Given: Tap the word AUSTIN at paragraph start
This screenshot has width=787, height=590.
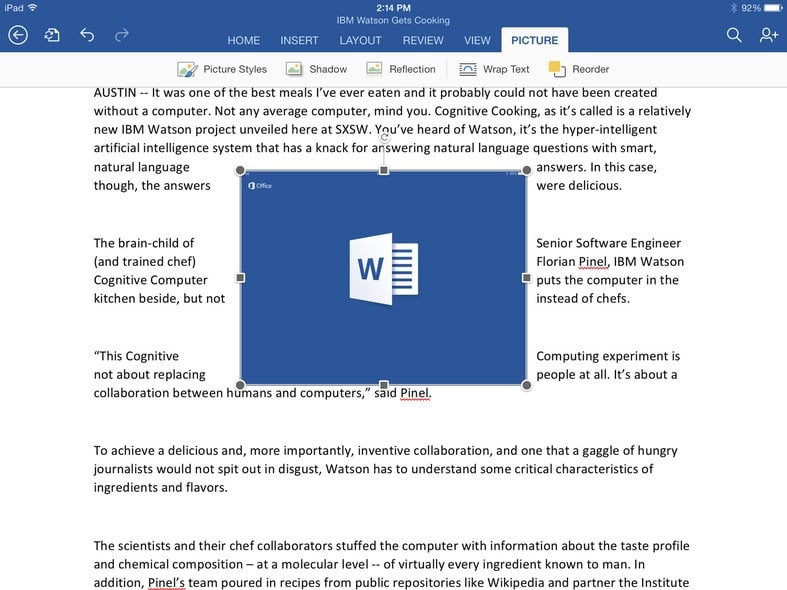Looking at the screenshot, I should (x=115, y=93).
